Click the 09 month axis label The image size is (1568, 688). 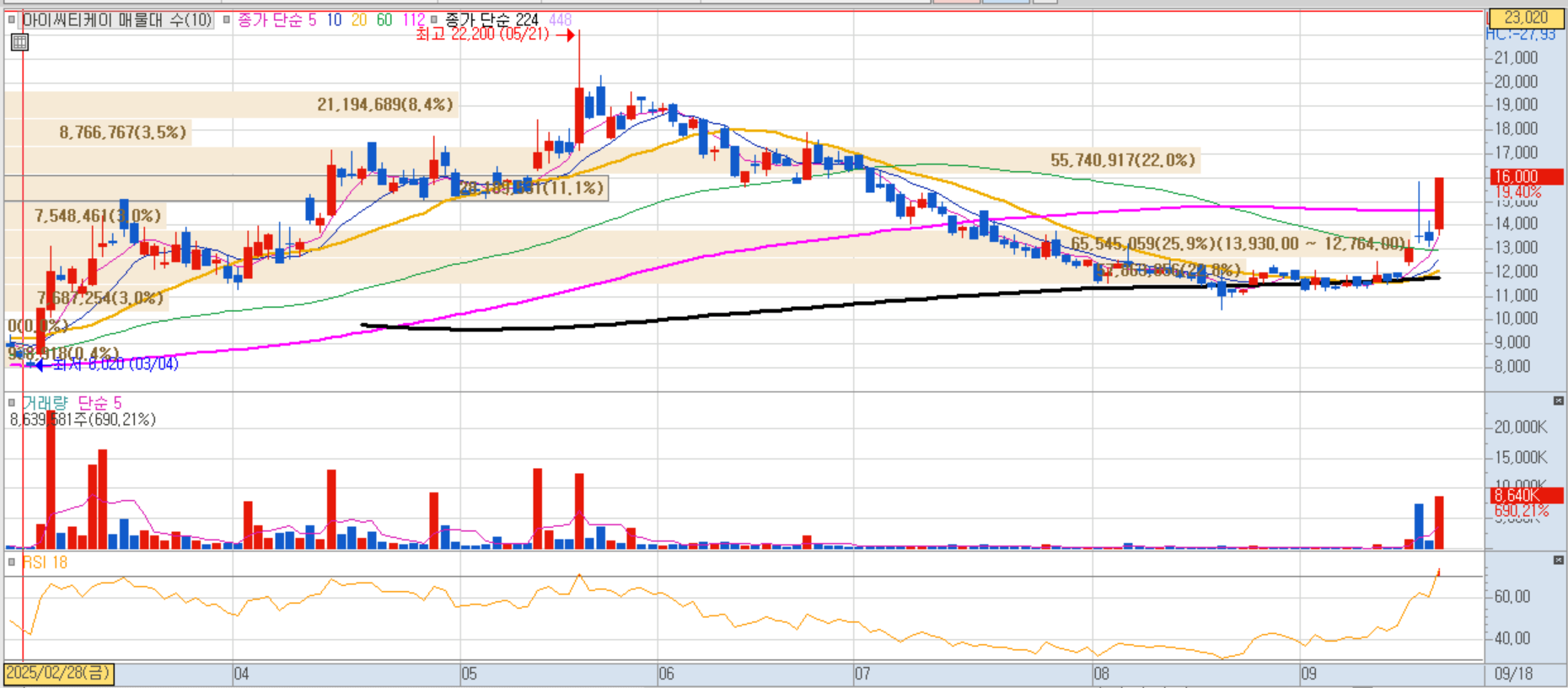point(1308,674)
